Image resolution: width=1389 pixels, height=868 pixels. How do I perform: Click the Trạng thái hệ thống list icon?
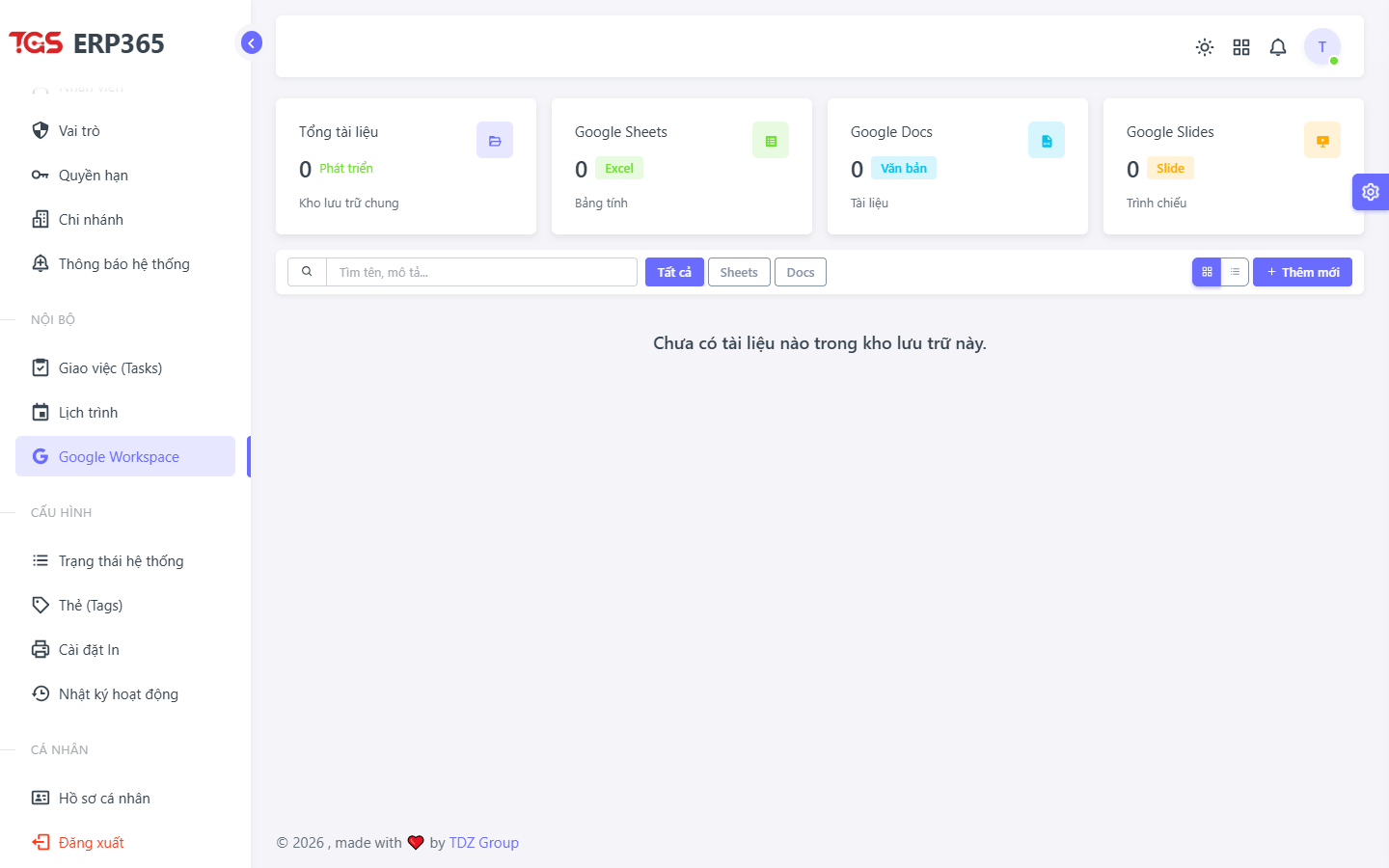41,560
